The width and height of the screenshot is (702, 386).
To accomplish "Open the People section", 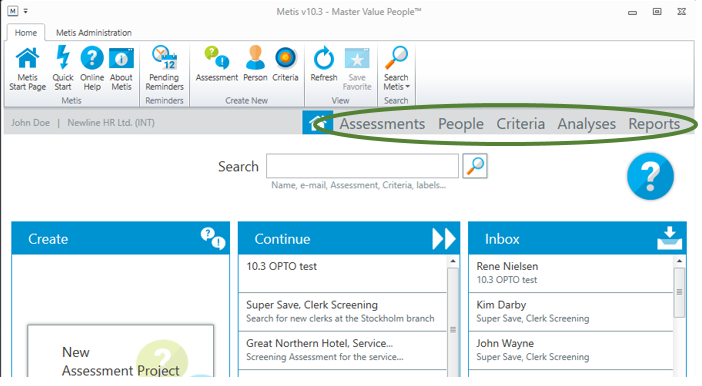I will click(x=461, y=124).
